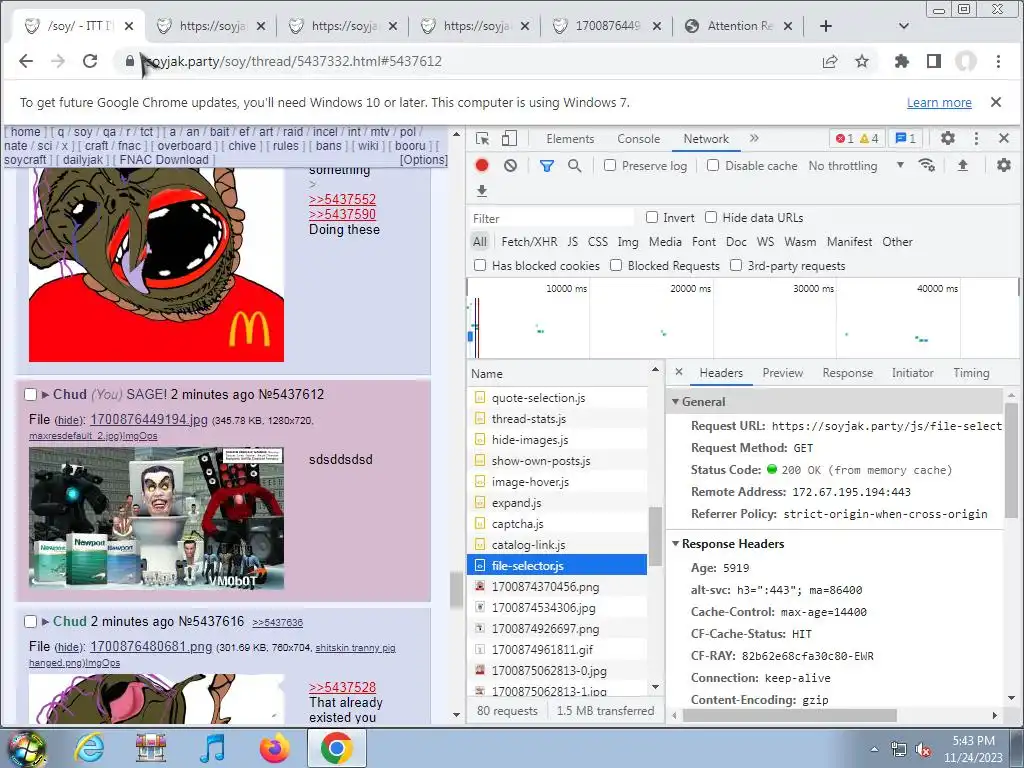Check Has blocked cookies checkbox
The height and width of the screenshot is (768, 1024).
480,265
